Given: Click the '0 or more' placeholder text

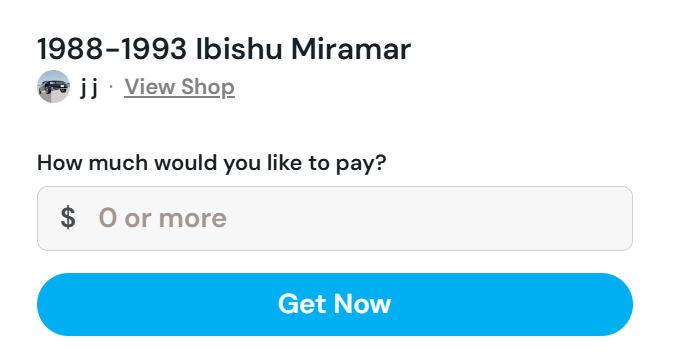Looking at the screenshot, I should (x=163, y=218).
